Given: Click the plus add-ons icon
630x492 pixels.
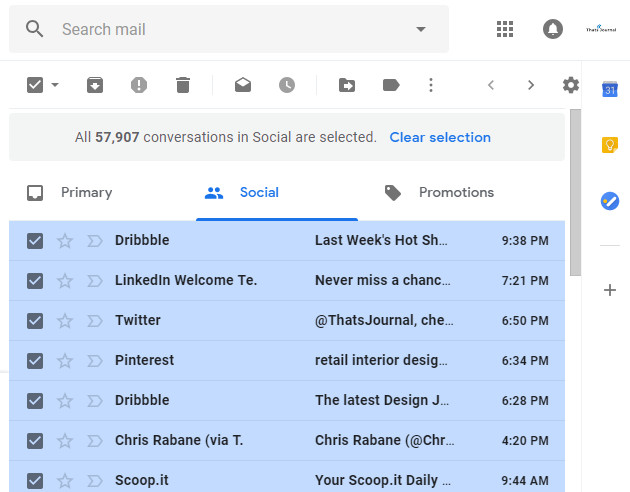Looking at the screenshot, I should (x=610, y=290).
